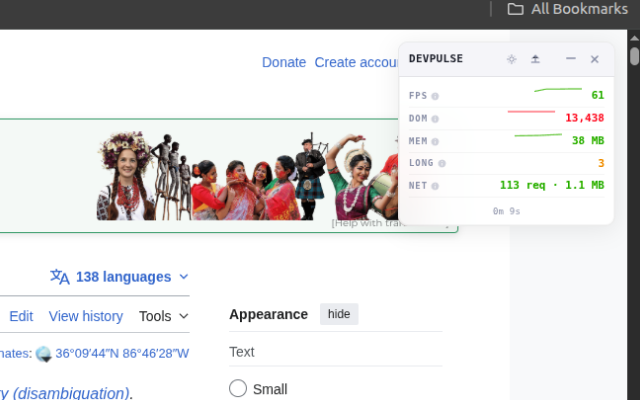Click the cultural banner image
The image size is (640, 400).
click(x=247, y=176)
